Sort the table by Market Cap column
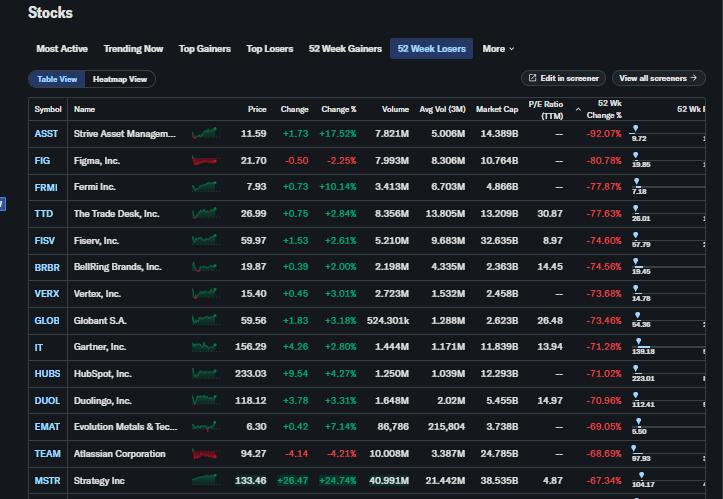The image size is (723, 499). tap(496, 109)
